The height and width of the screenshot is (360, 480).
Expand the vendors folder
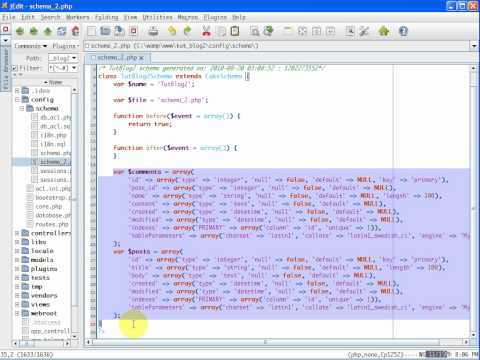pyautogui.click(x=17, y=295)
